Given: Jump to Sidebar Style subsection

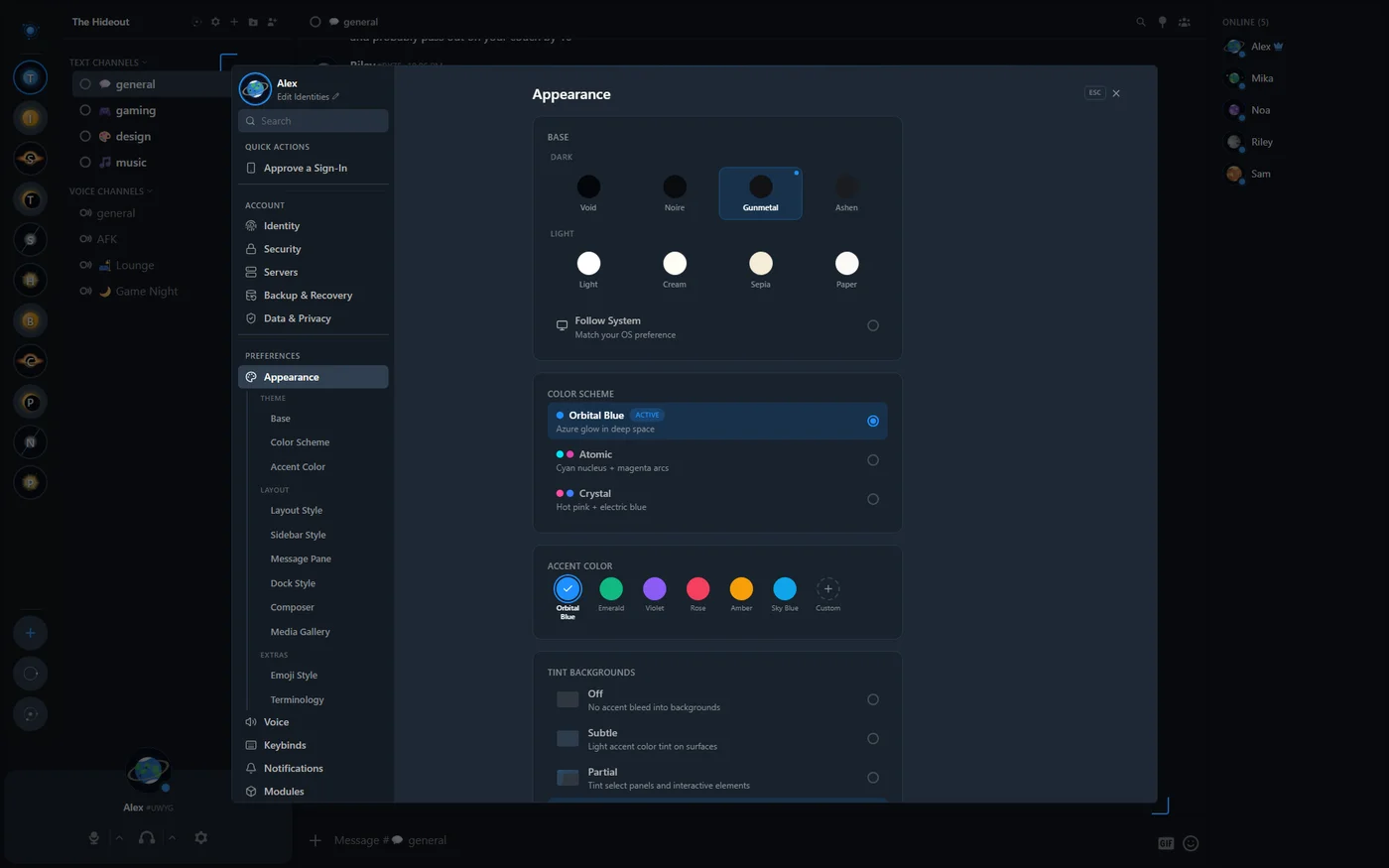Looking at the screenshot, I should click(x=298, y=535).
